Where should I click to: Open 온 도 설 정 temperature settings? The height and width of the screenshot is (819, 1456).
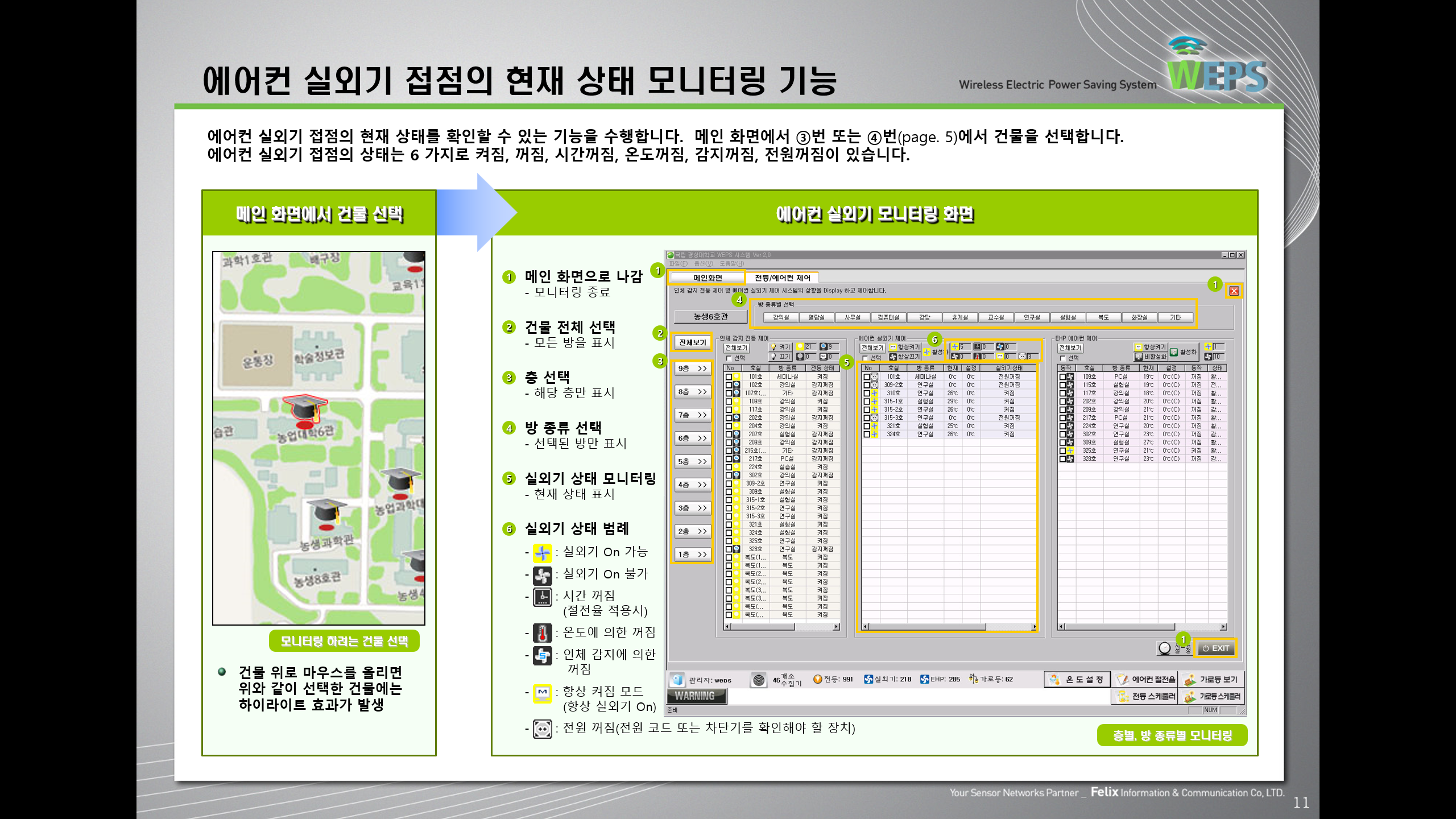tap(1077, 679)
